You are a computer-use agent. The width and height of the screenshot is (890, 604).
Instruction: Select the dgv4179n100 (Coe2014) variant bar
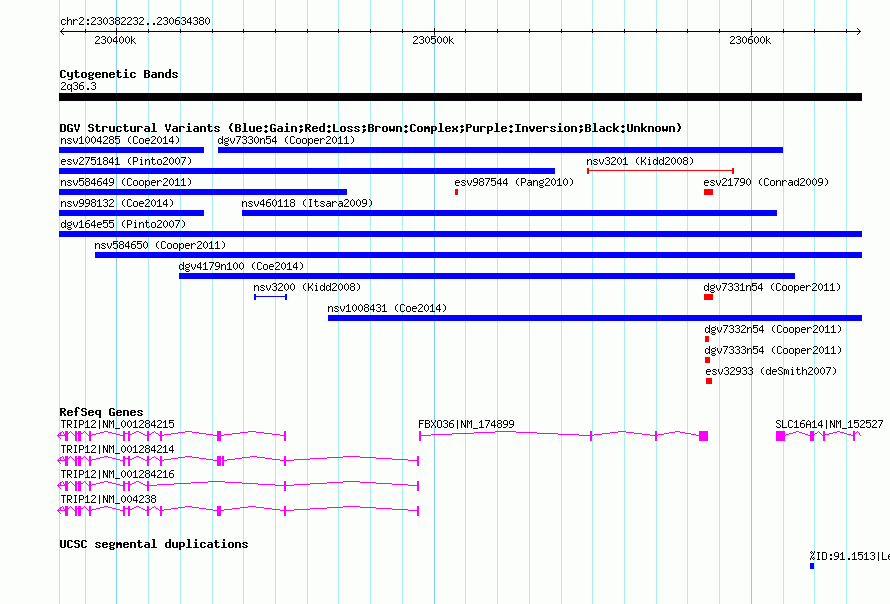pyautogui.click(x=486, y=276)
